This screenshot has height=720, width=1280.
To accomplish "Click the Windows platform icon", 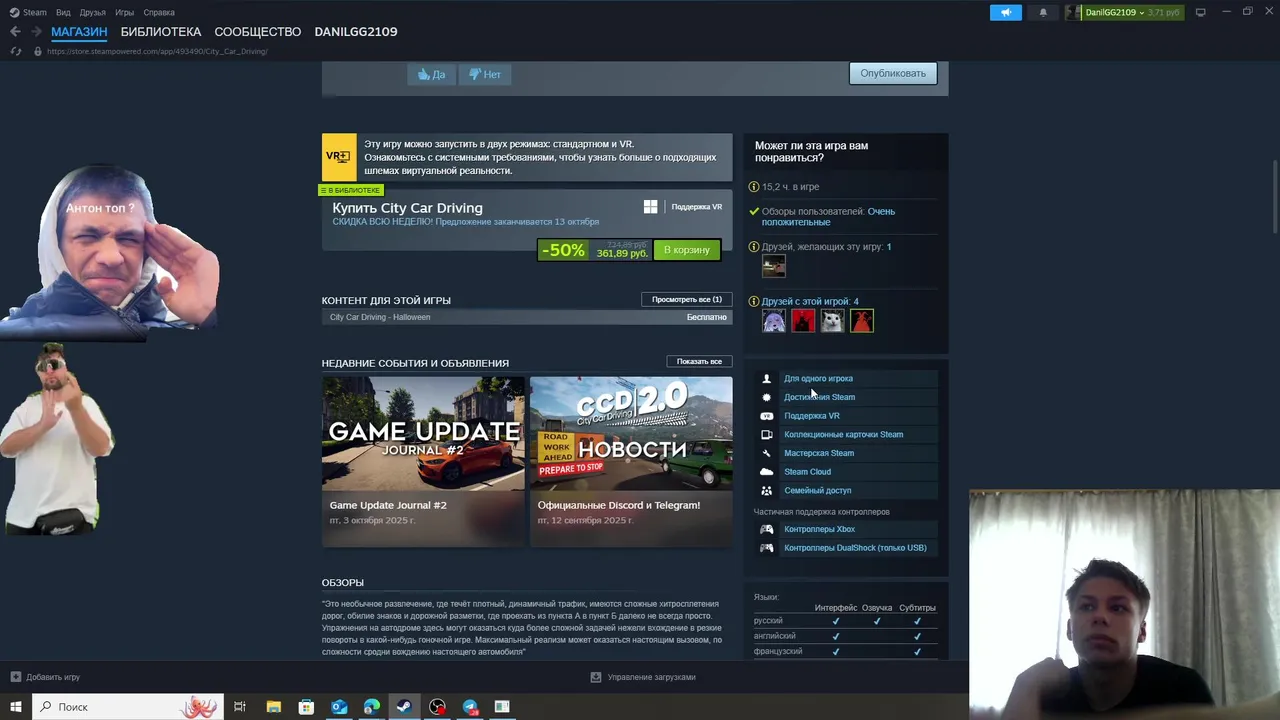I will (x=650, y=207).
